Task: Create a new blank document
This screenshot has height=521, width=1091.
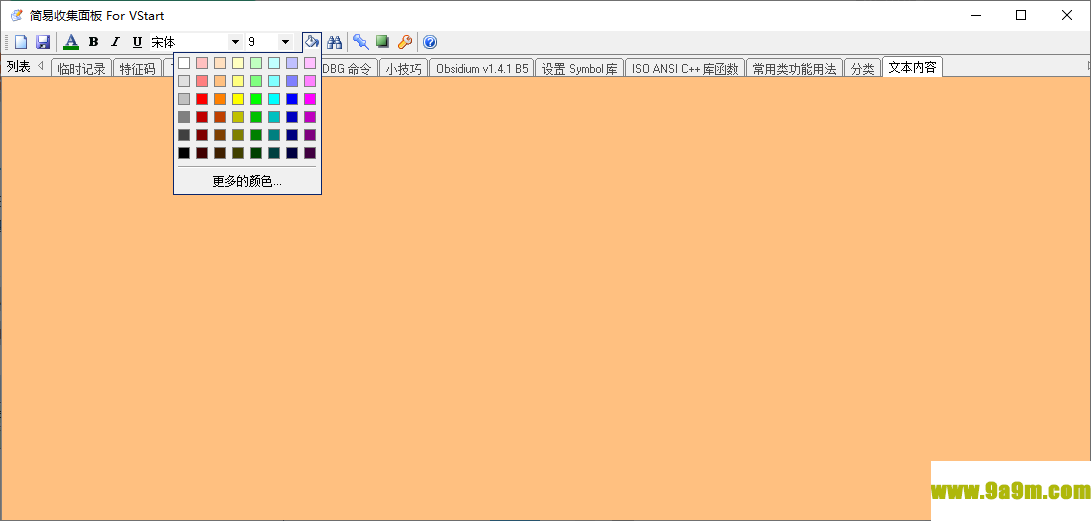Action: pyautogui.click(x=21, y=42)
